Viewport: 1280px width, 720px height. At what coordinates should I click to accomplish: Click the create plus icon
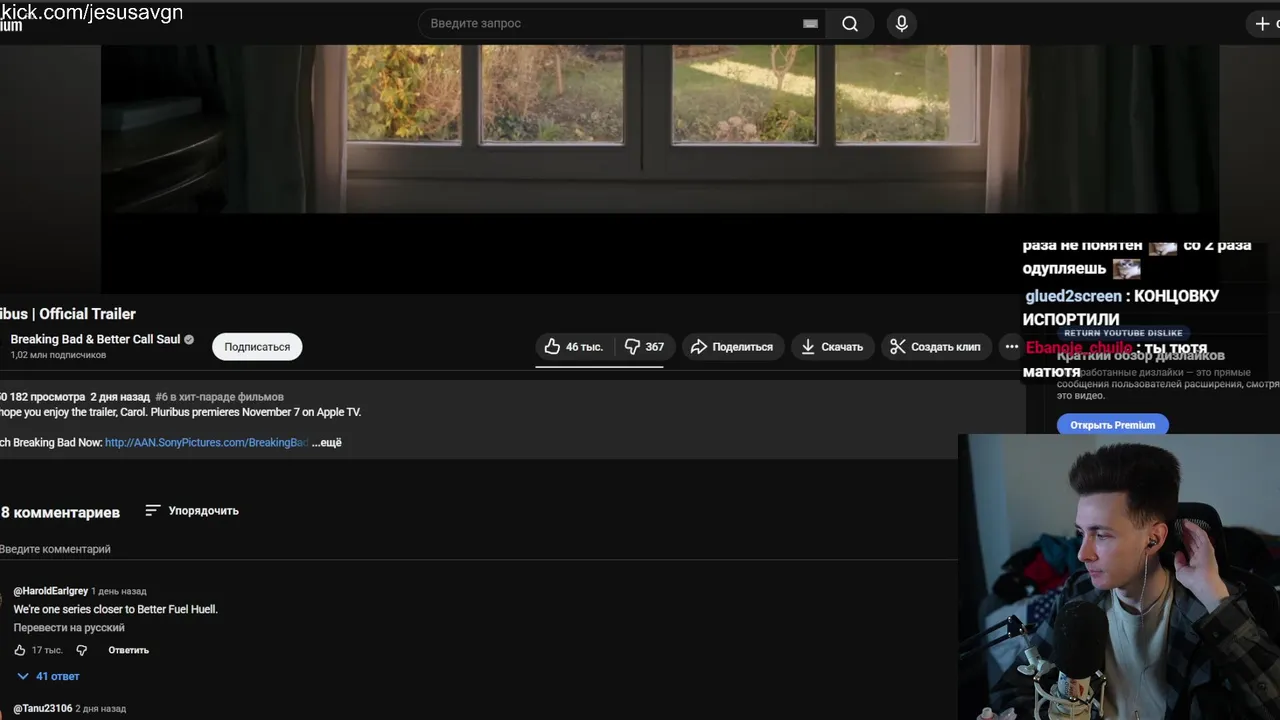click(x=1262, y=24)
